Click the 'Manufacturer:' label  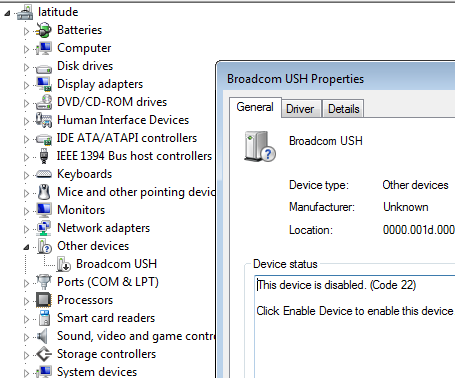(322, 207)
